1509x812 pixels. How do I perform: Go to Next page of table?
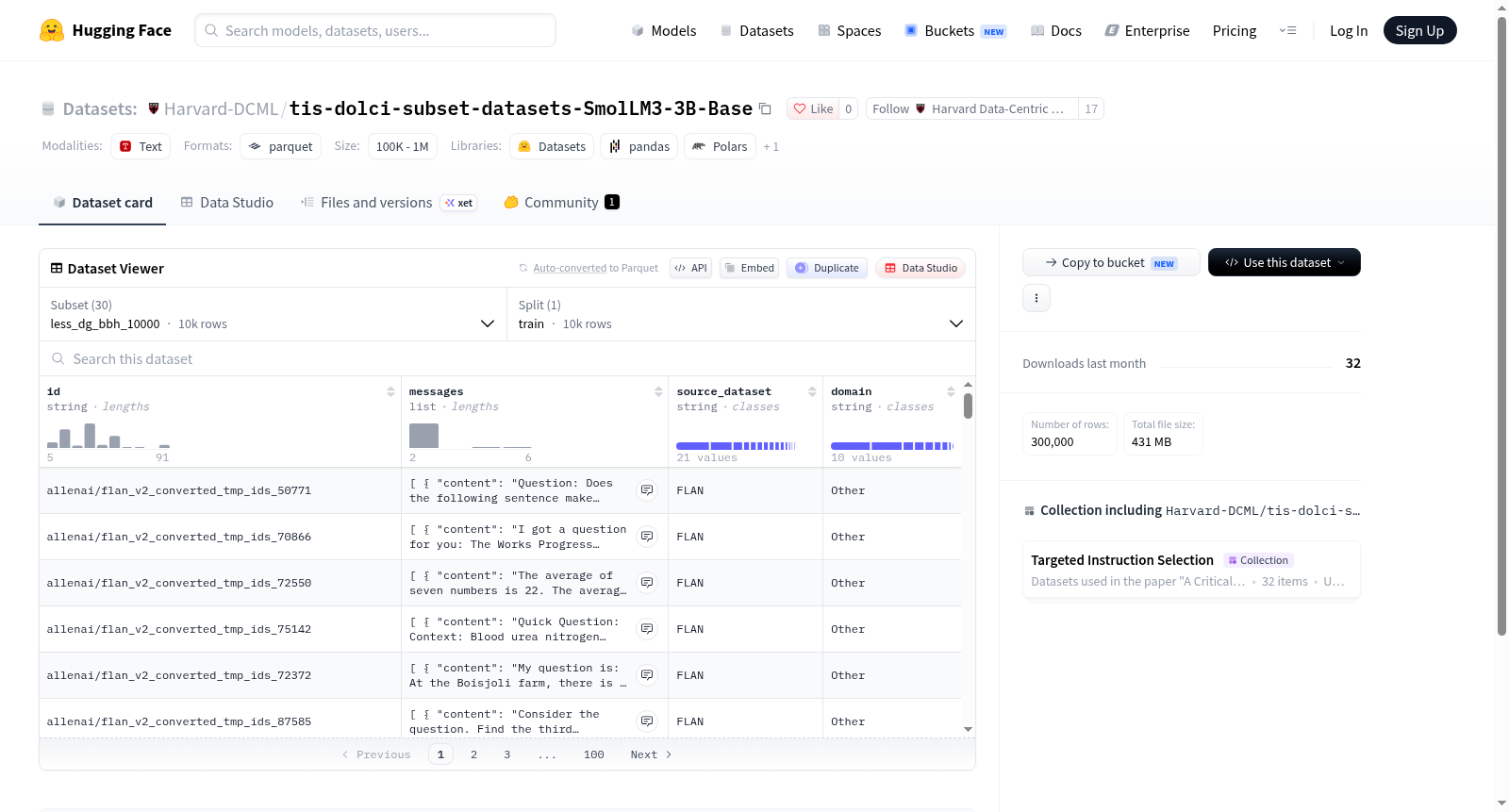tap(651, 754)
